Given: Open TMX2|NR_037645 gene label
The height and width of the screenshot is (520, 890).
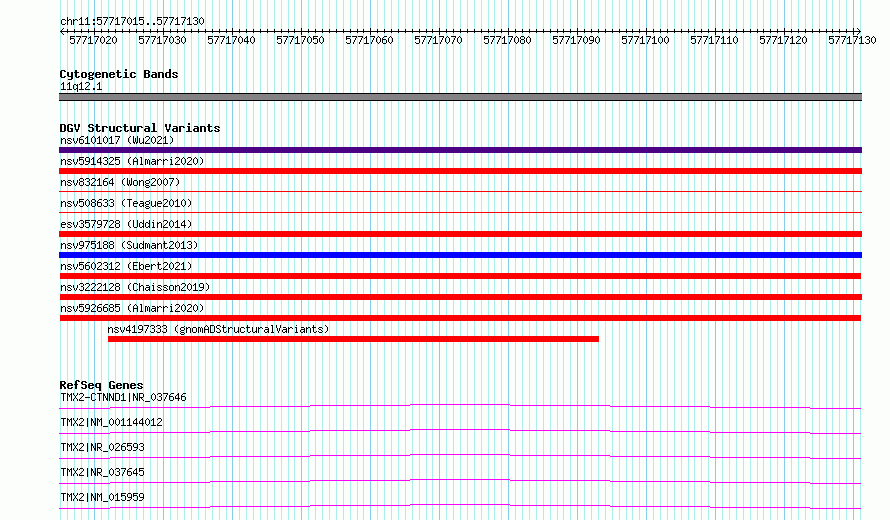Looking at the screenshot, I should coord(102,472).
